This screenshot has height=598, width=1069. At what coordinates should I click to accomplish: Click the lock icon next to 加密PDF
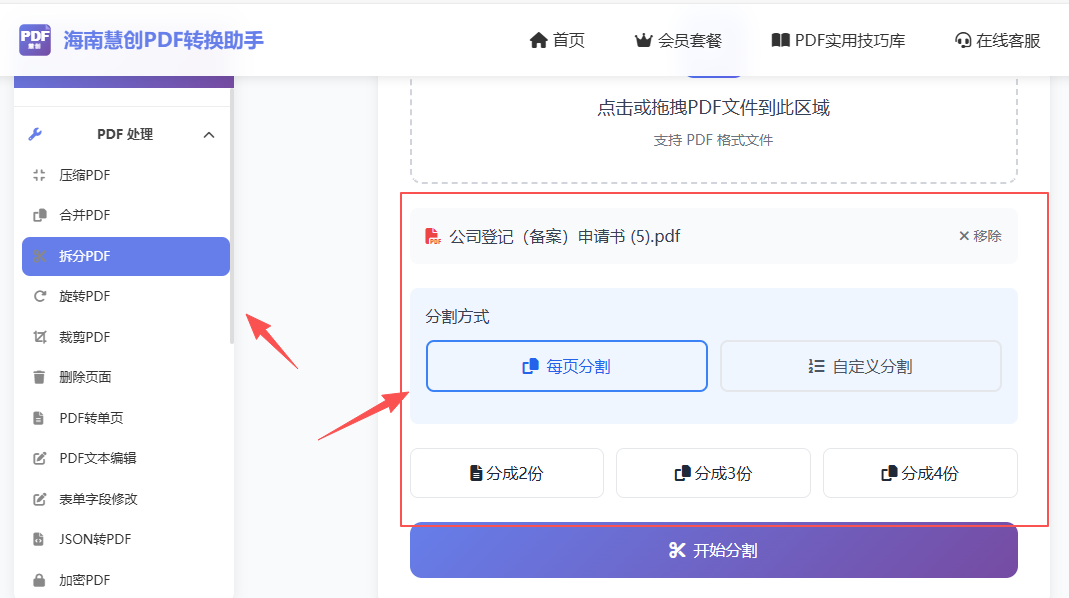click(x=39, y=580)
